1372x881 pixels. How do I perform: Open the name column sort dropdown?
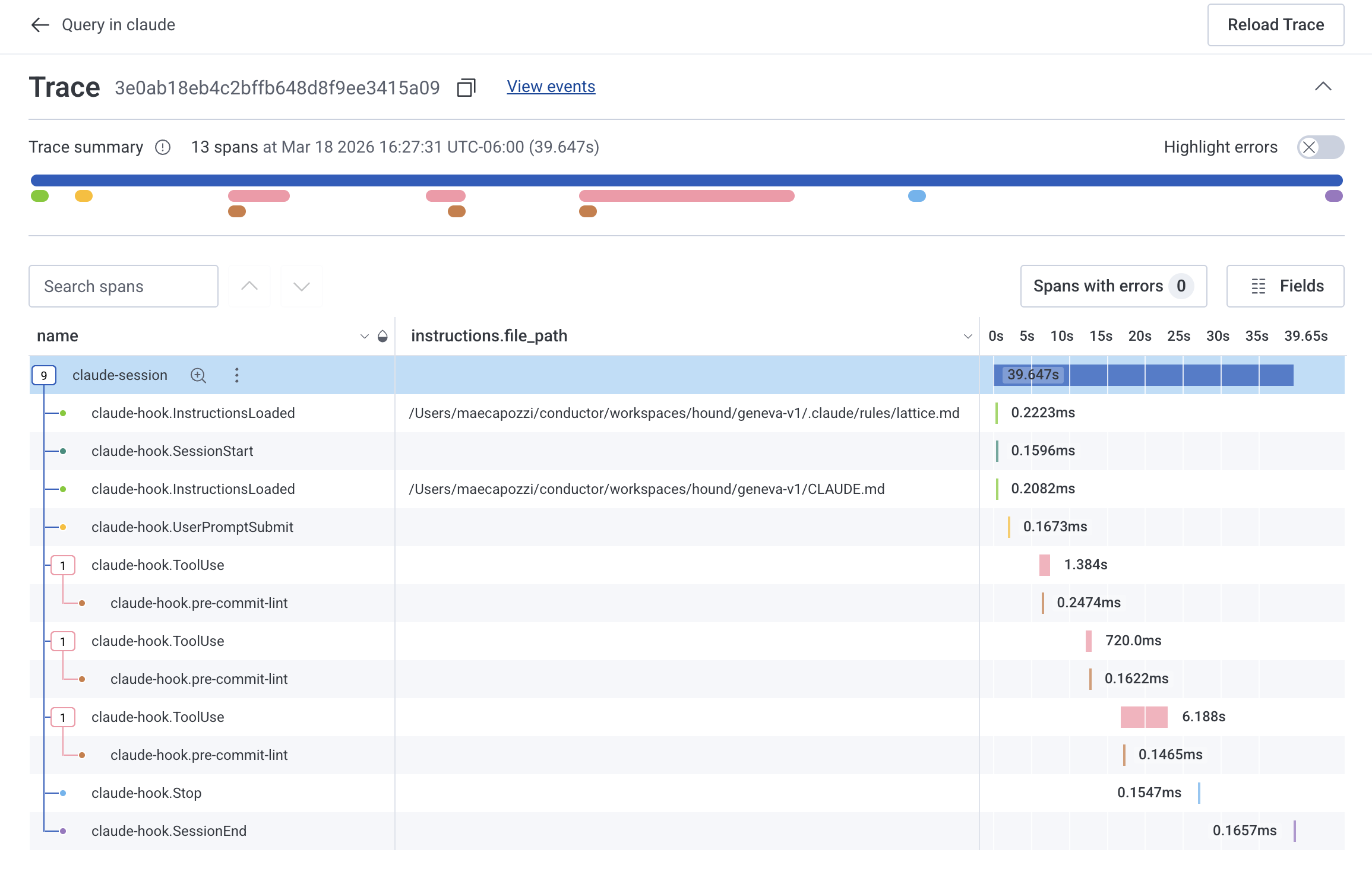[x=364, y=336]
